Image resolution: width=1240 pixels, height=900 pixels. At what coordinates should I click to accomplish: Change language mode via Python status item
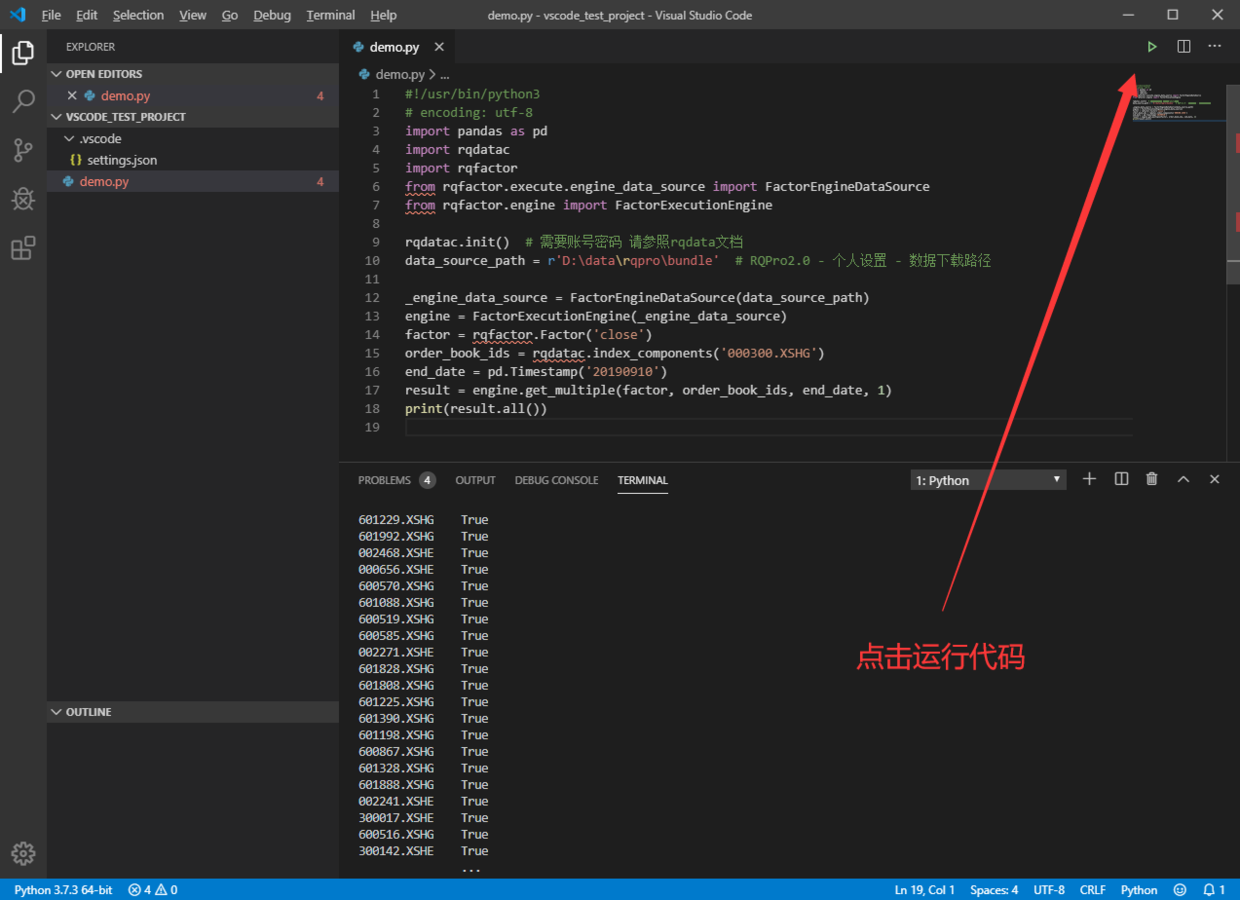pyautogui.click(x=1139, y=890)
